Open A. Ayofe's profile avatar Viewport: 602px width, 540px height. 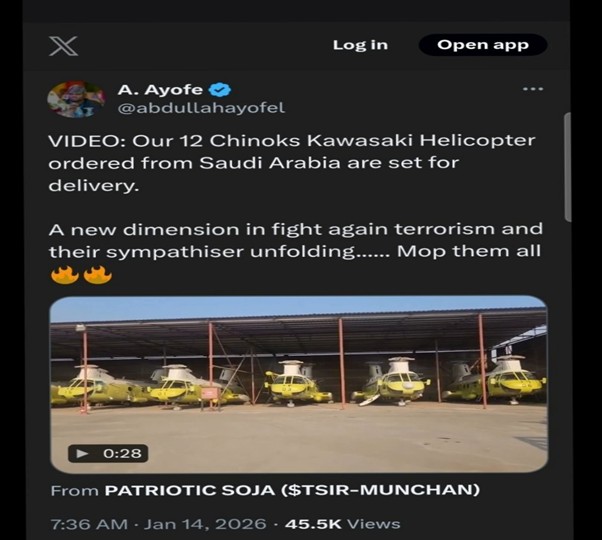75,98
